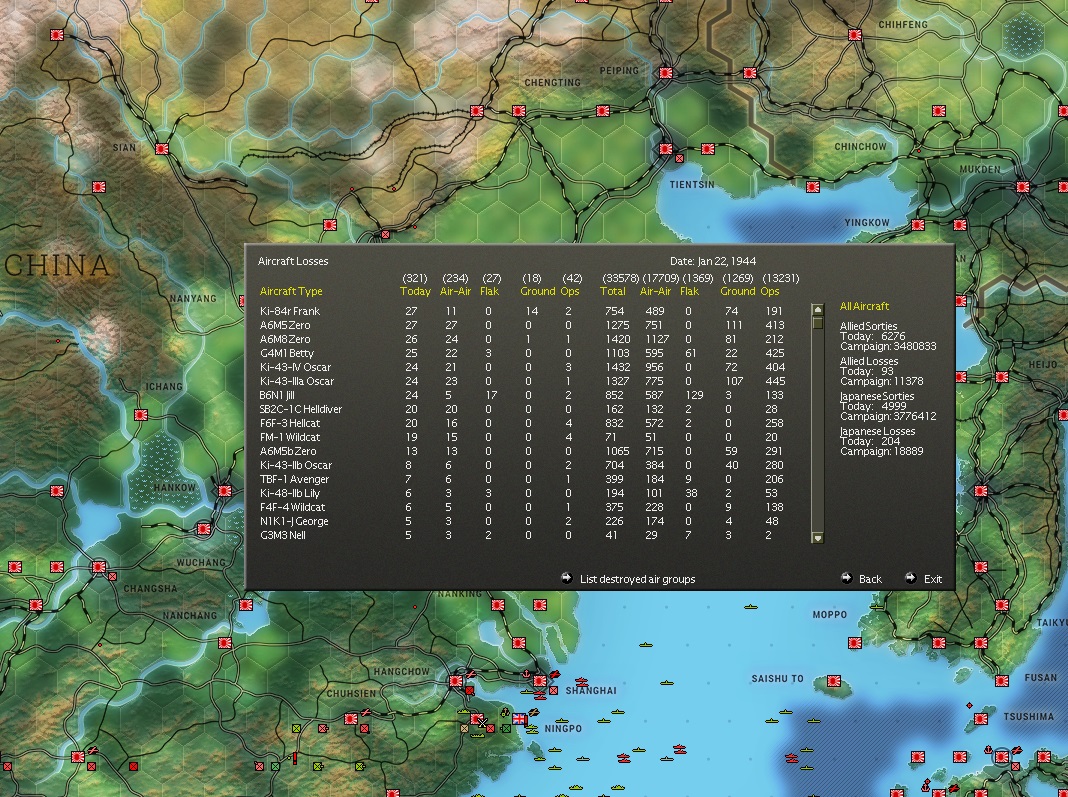Select the G4M1 Betty row
Screen dimensions: 1068x797
click(x=522, y=353)
